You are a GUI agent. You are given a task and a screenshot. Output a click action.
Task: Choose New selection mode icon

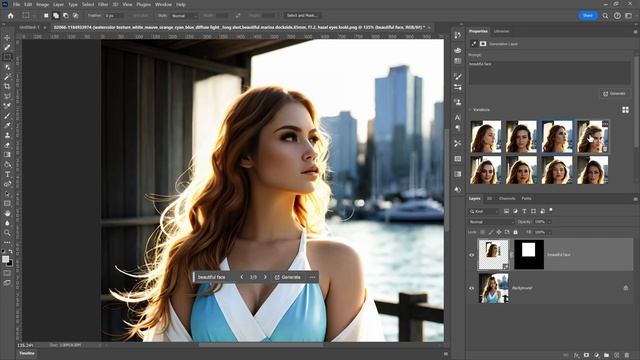(46, 16)
